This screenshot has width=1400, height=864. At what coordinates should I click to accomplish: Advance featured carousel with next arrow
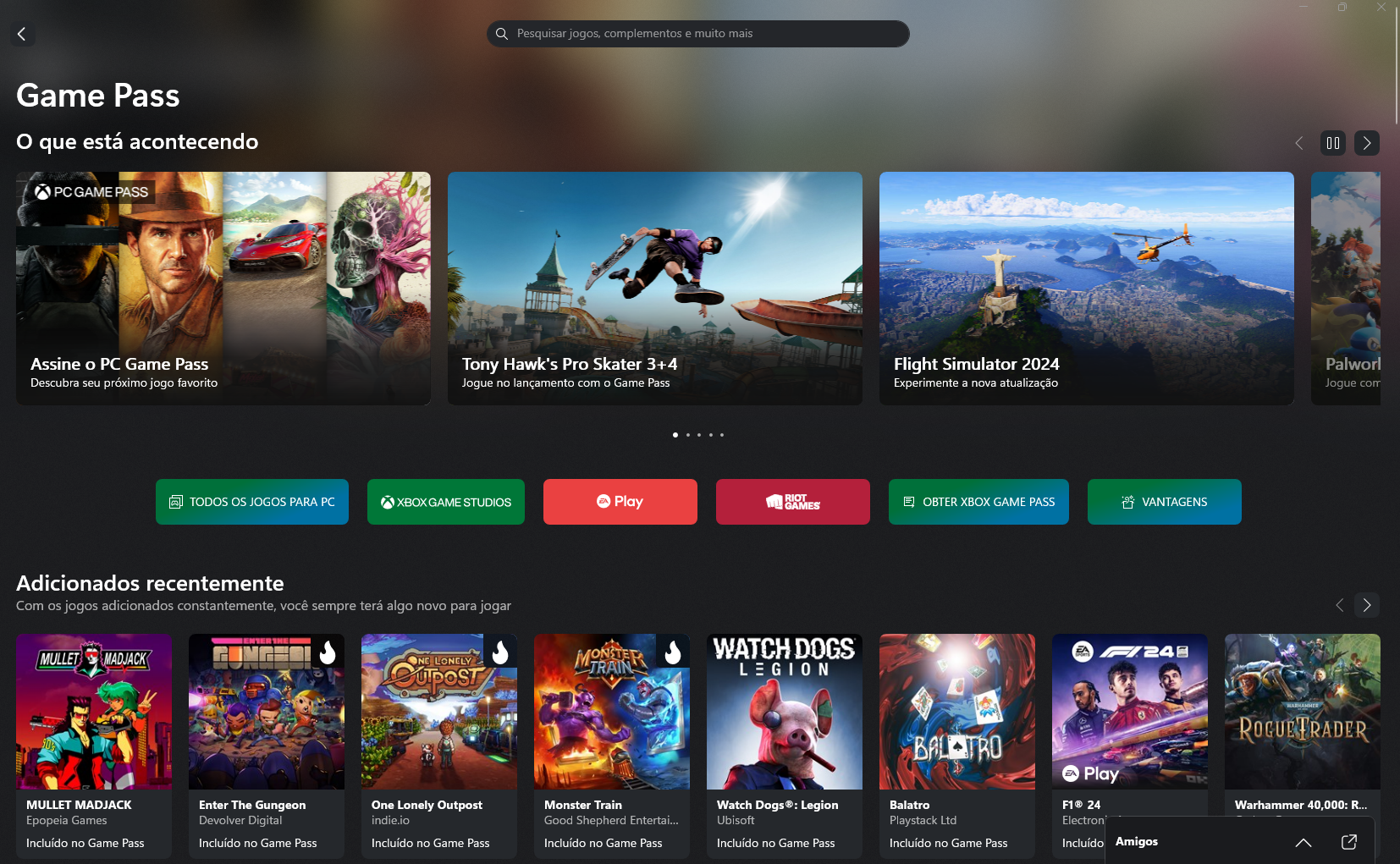1367,143
